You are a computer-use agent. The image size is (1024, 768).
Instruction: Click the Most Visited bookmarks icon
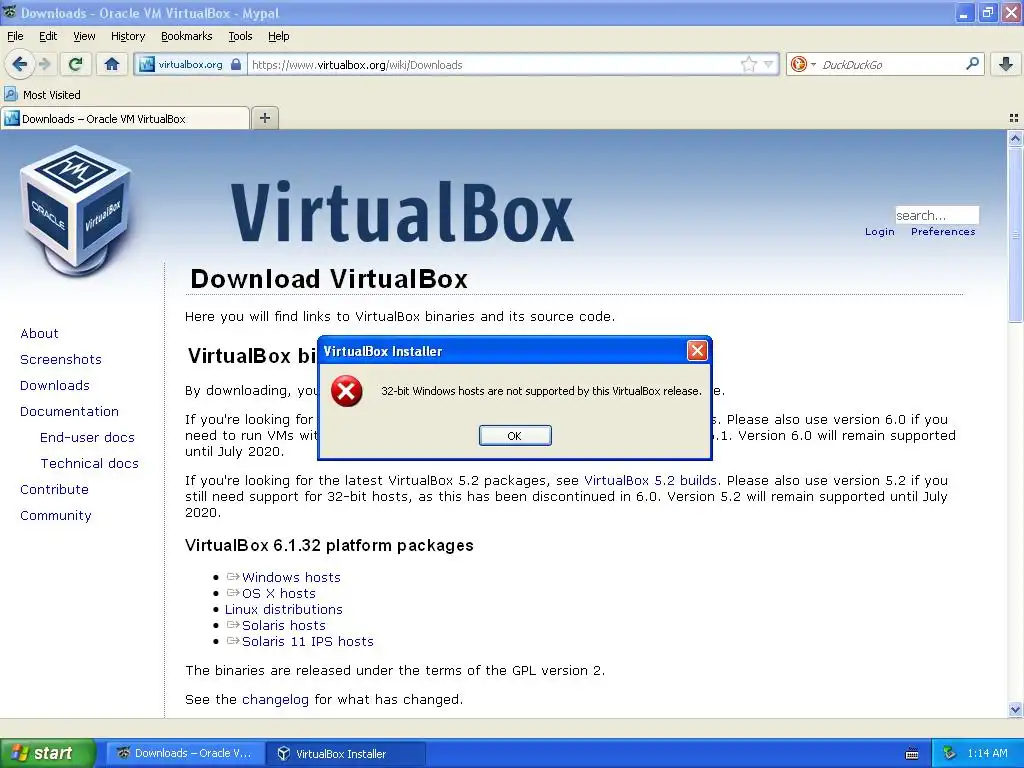[x=10, y=94]
